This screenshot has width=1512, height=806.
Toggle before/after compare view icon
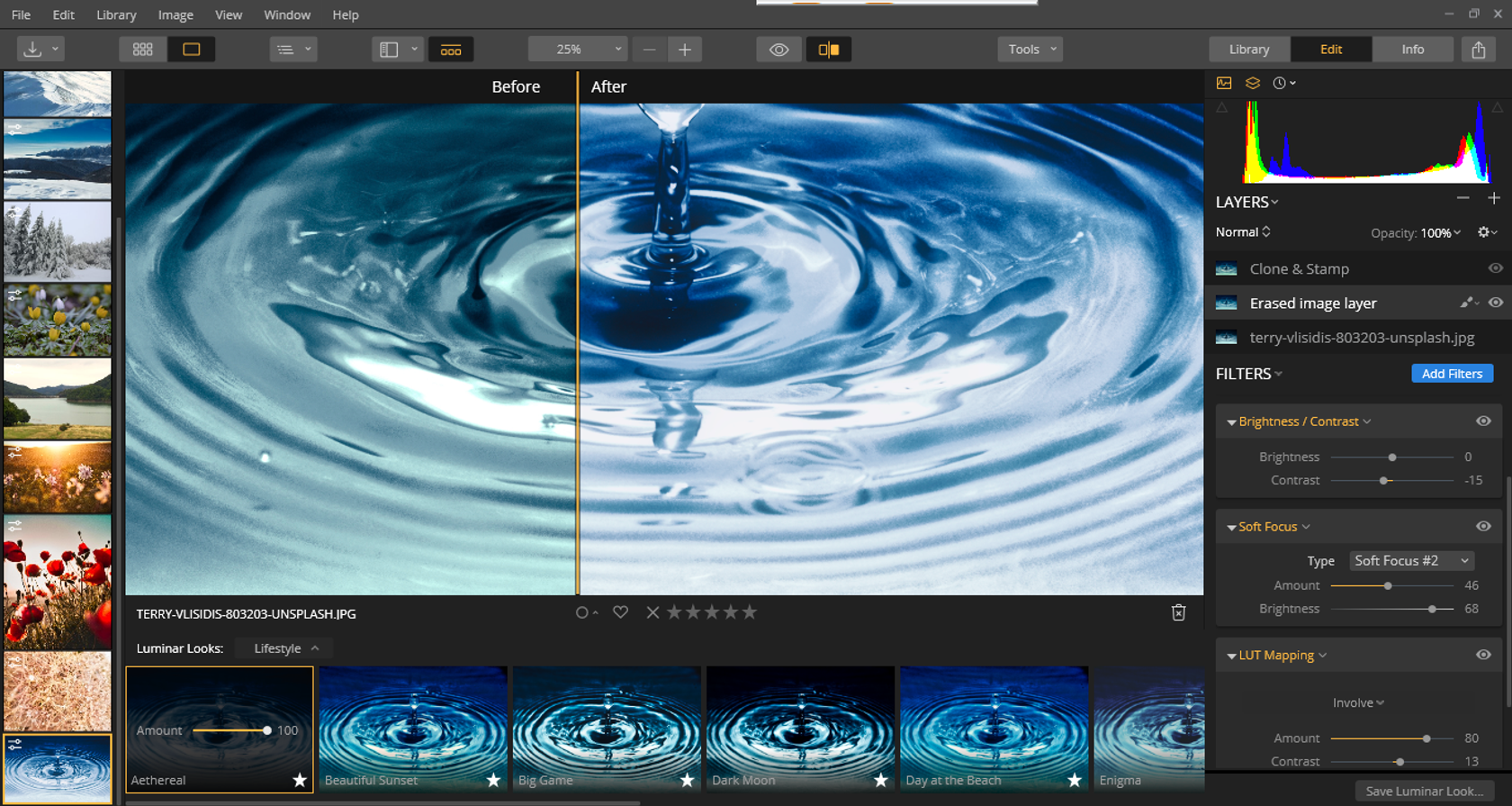829,50
